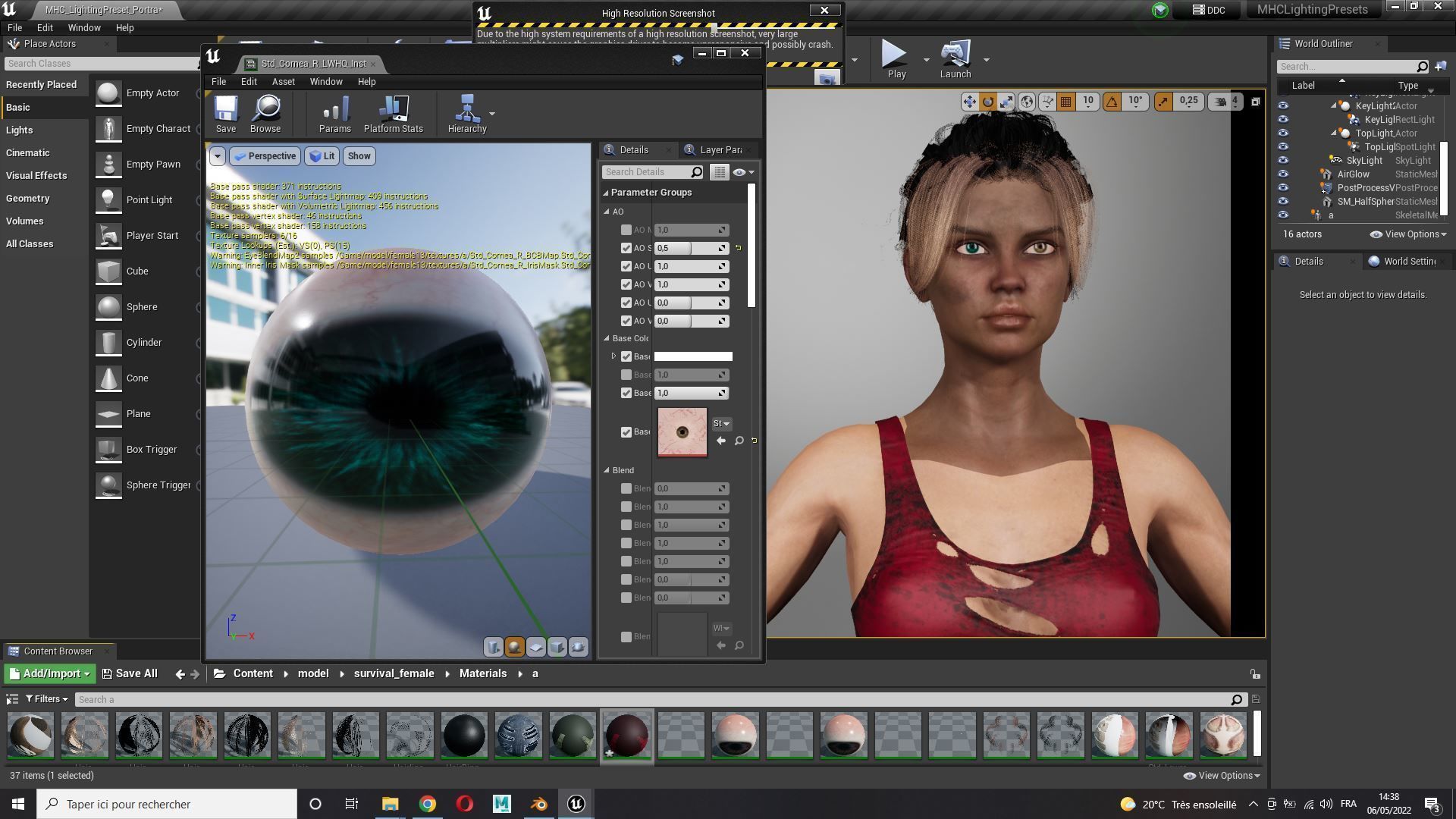Collapse Parameter Groups section

coord(606,193)
